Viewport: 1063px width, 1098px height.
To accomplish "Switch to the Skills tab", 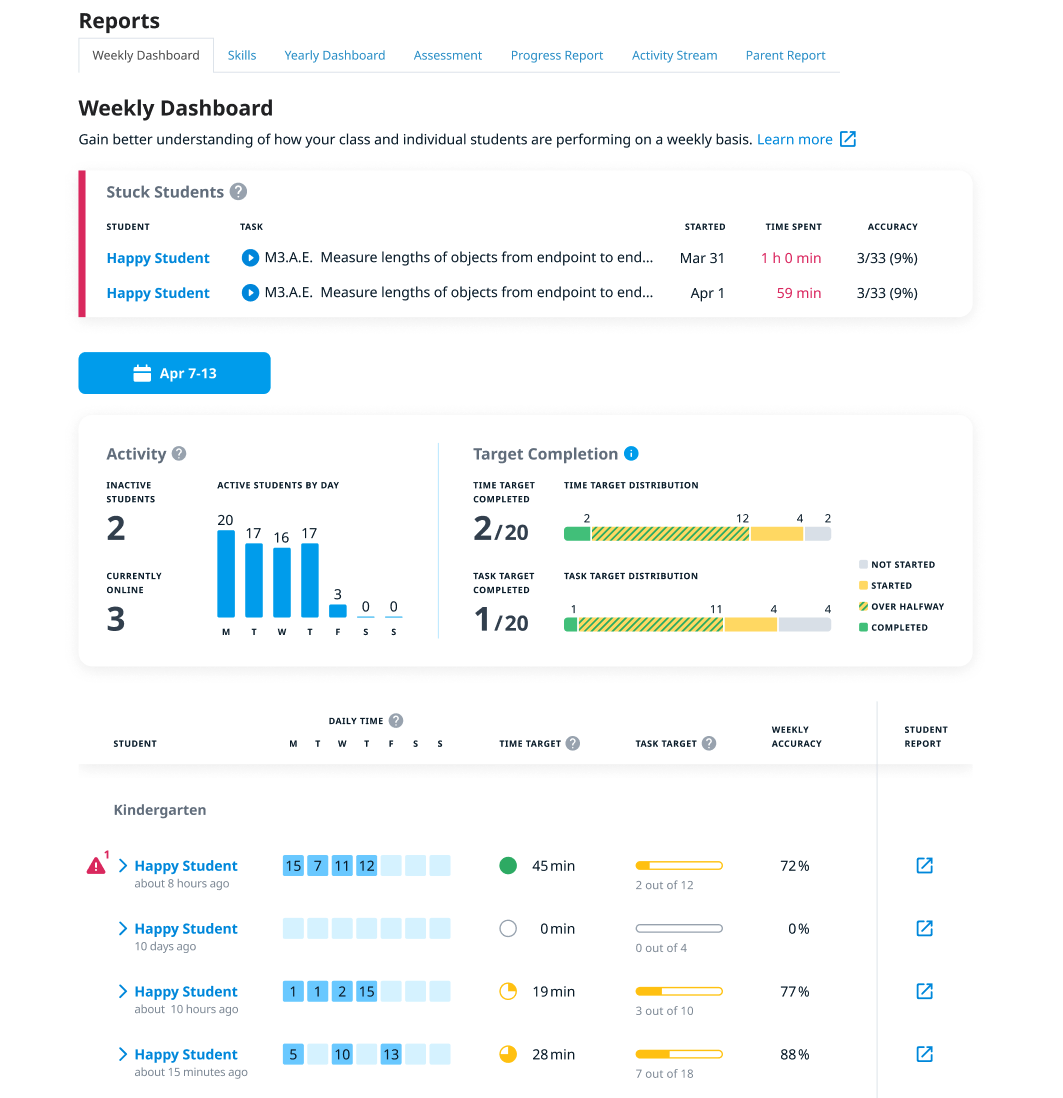I will 242,56.
